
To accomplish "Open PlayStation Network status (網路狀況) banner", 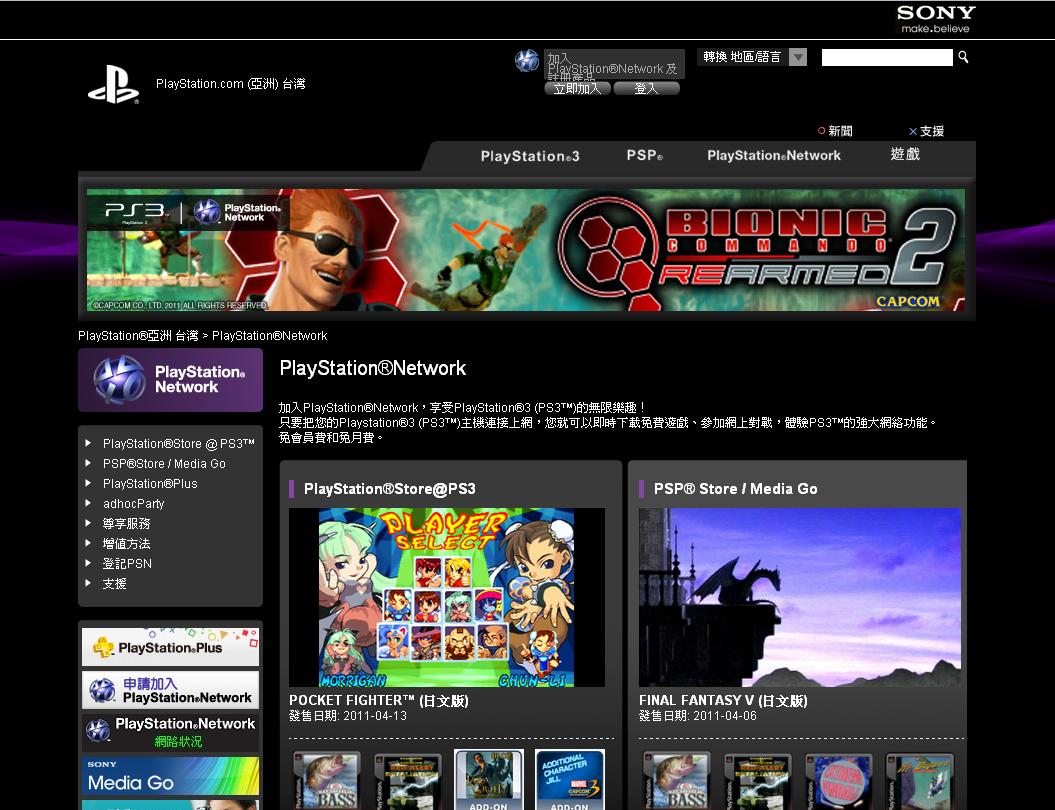I will tap(170, 733).
